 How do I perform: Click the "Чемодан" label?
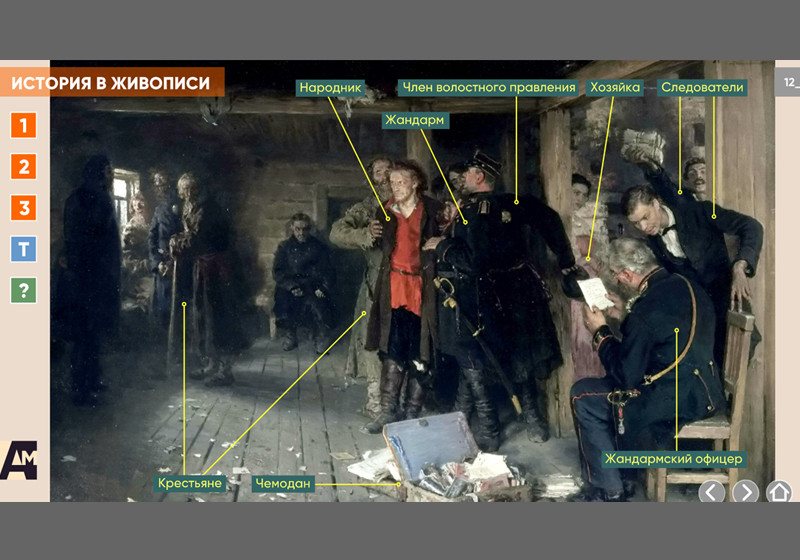point(283,484)
